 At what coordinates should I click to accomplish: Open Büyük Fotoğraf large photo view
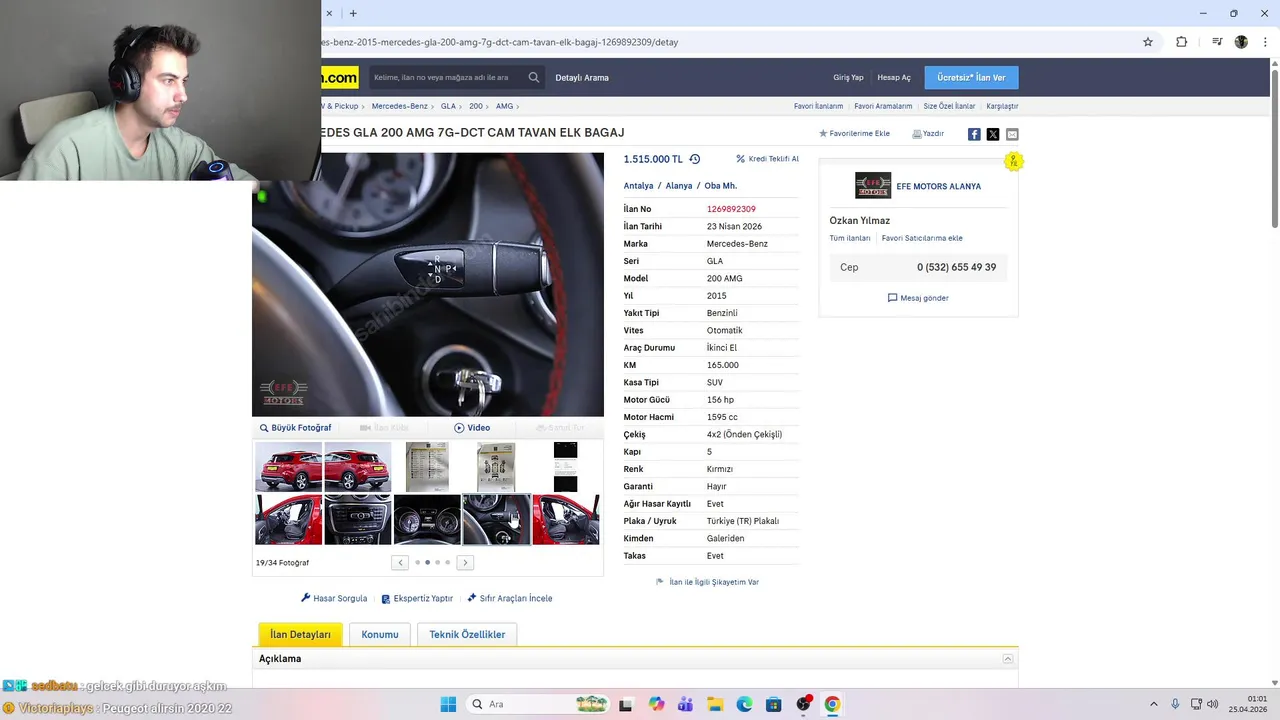295,428
